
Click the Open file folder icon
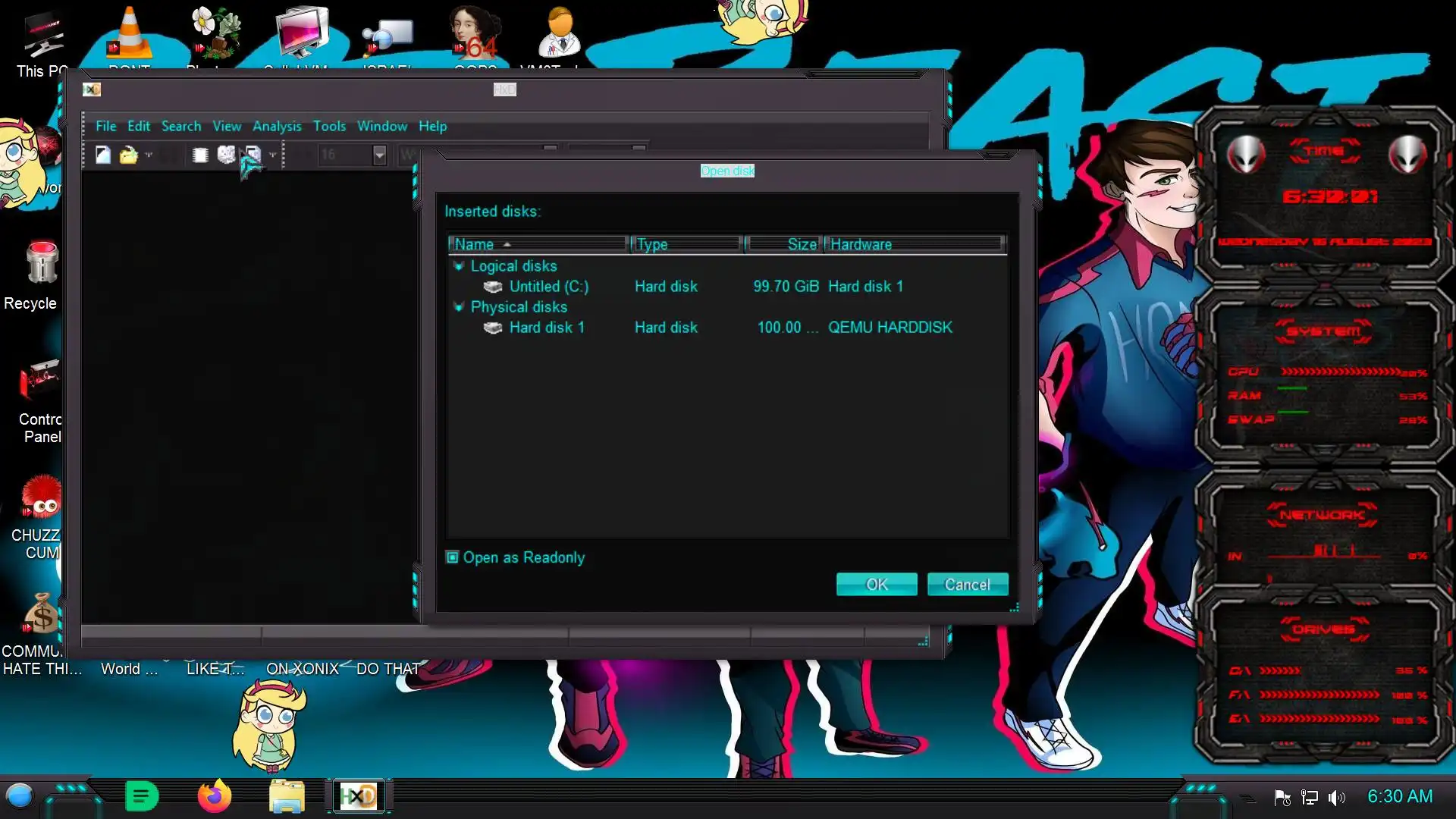coord(128,155)
